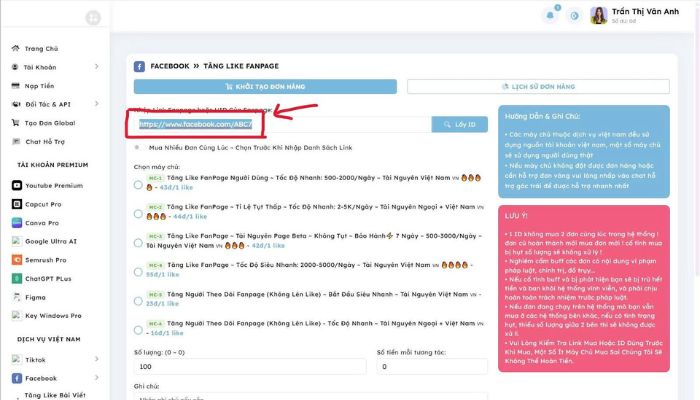Toggle the sidebar collapse button
700x400 pixels.
point(93,18)
